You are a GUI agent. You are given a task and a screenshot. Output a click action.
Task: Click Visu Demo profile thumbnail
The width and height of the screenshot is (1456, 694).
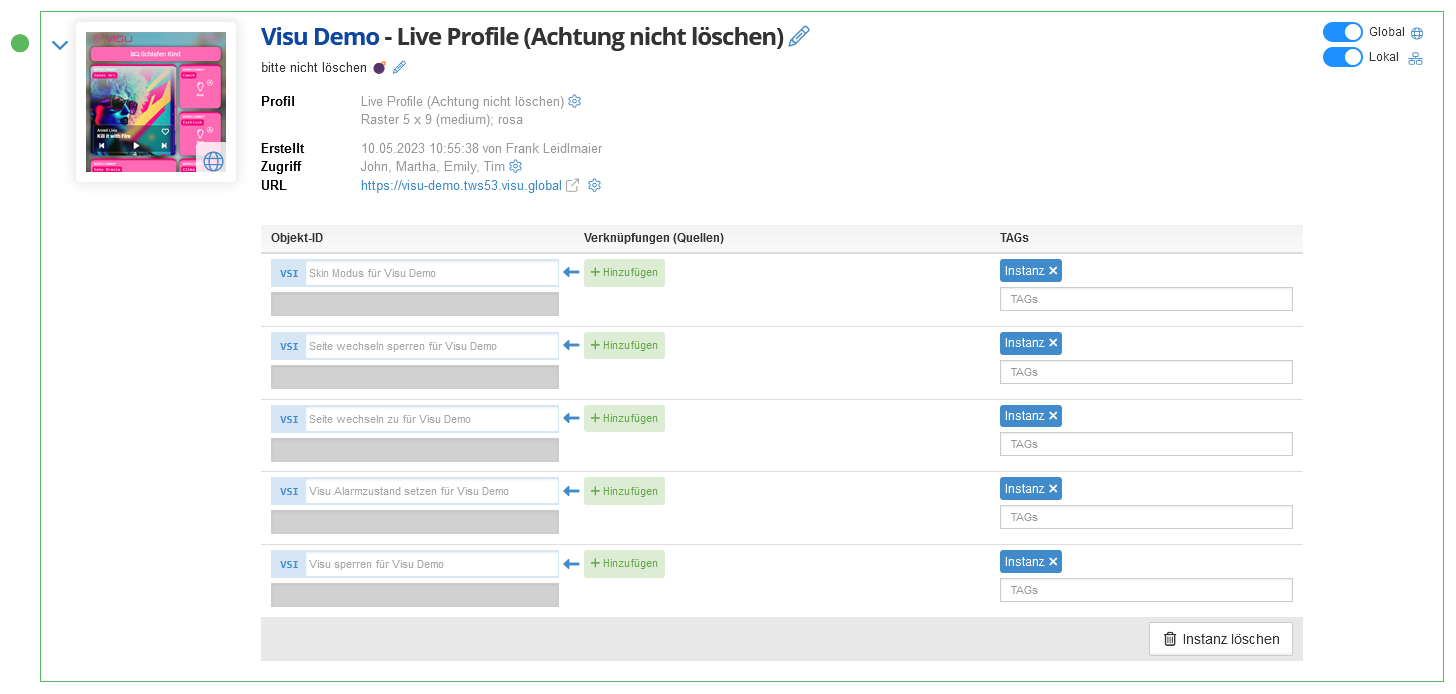point(156,102)
